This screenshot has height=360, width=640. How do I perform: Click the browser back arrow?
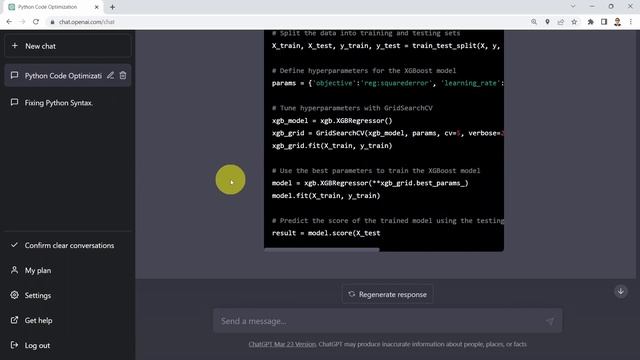pos(9,22)
